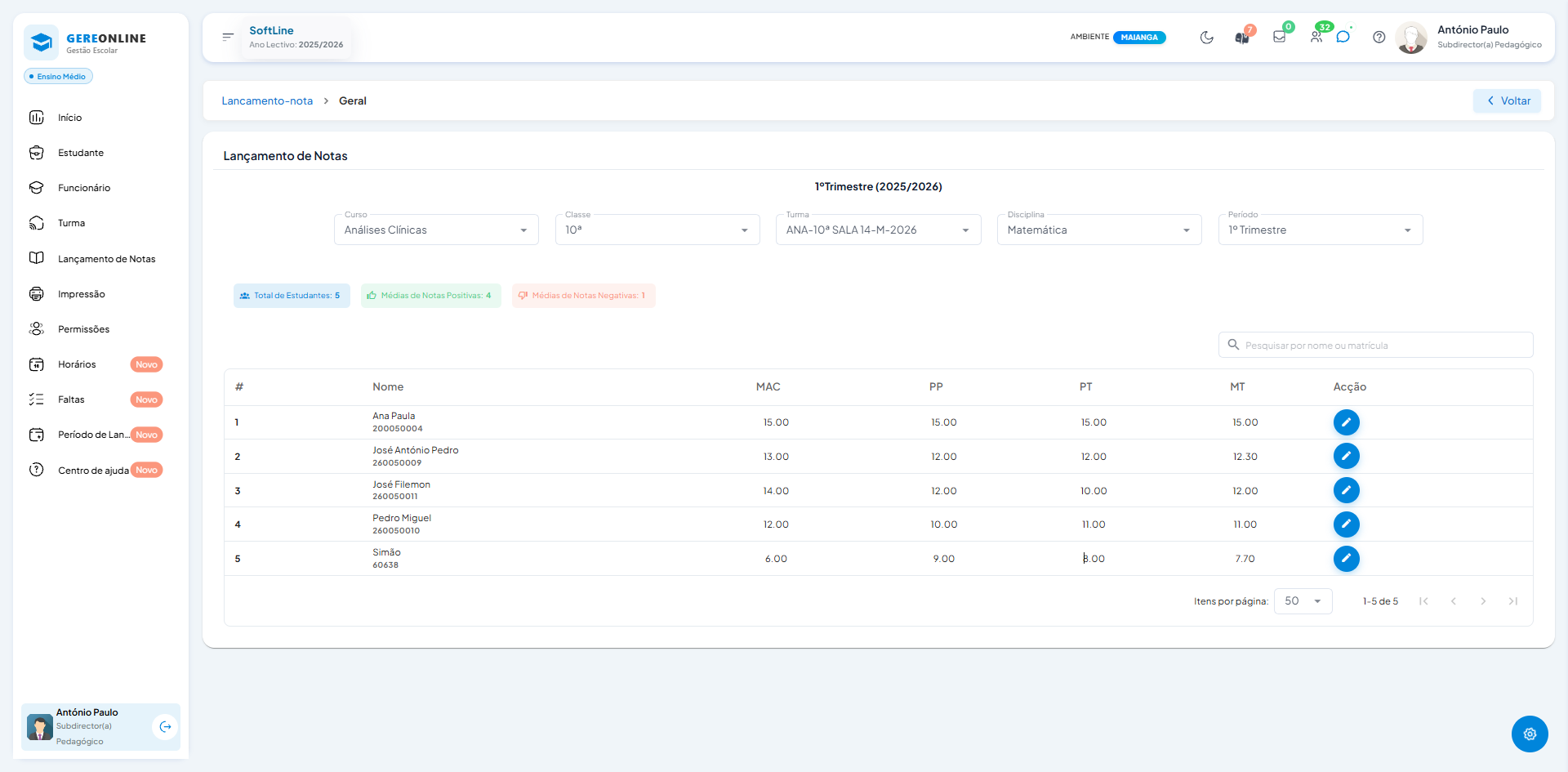Click the search field for name or matrícula
This screenshot has height=772, width=1568.
point(1375,346)
